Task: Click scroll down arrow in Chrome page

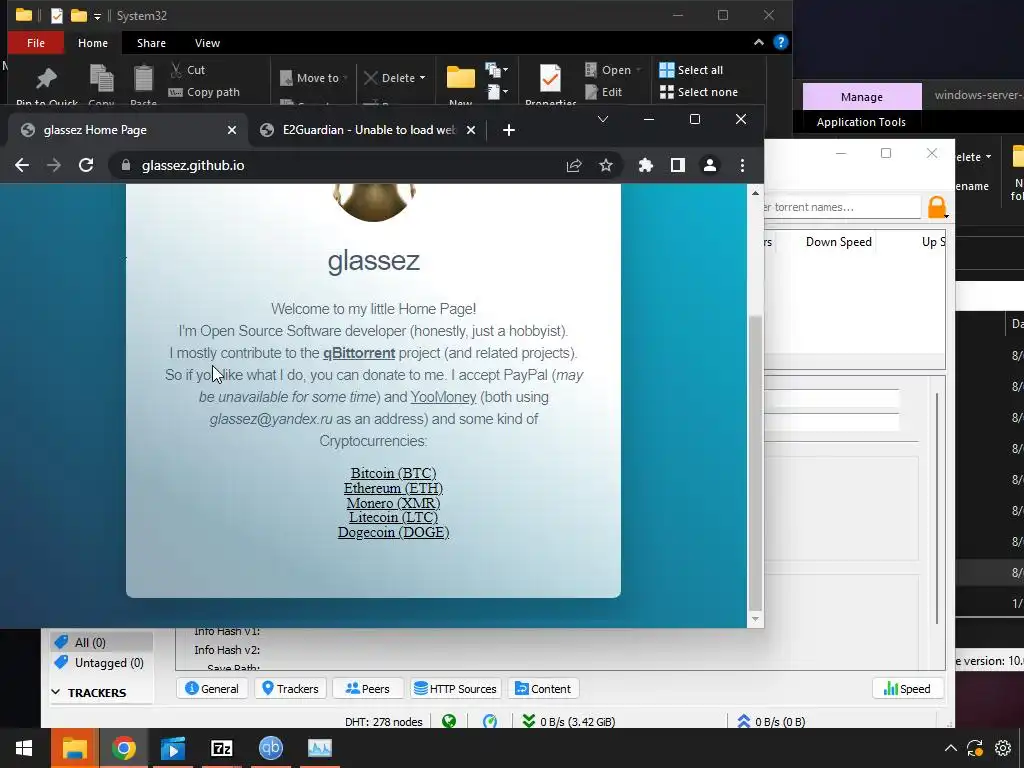Action: (755, 619)
